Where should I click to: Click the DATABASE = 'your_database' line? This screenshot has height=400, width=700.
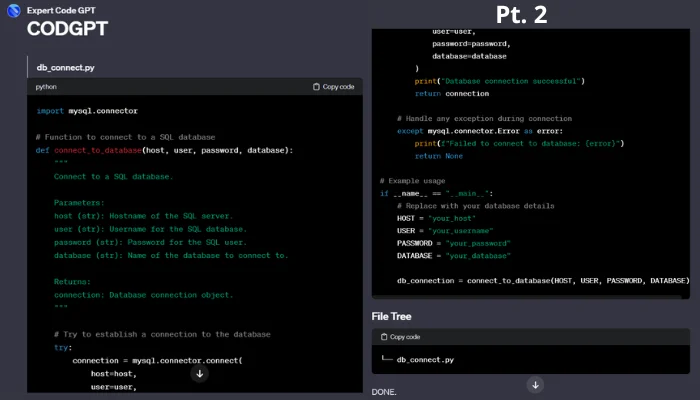(454, 256)
